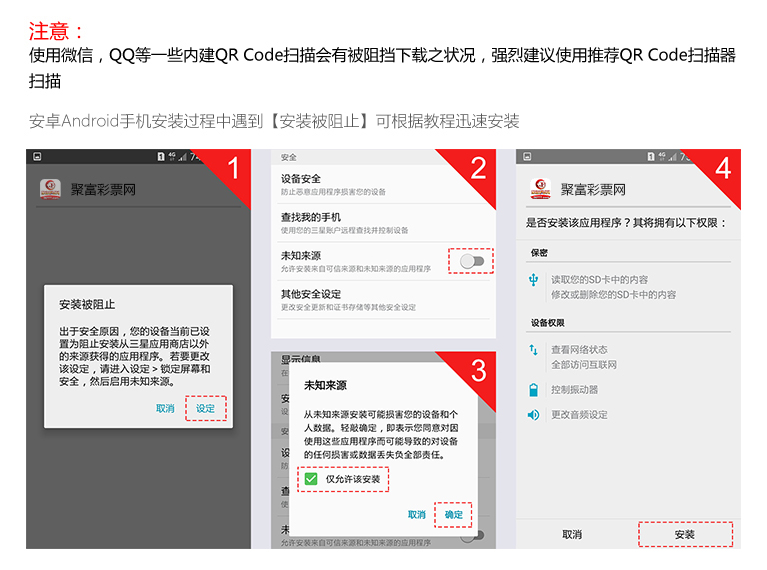Click the USB icon beside SD card permission
The width and height of the screenshot is (767, 570).
pyautogui.click(x=534, y=280)
